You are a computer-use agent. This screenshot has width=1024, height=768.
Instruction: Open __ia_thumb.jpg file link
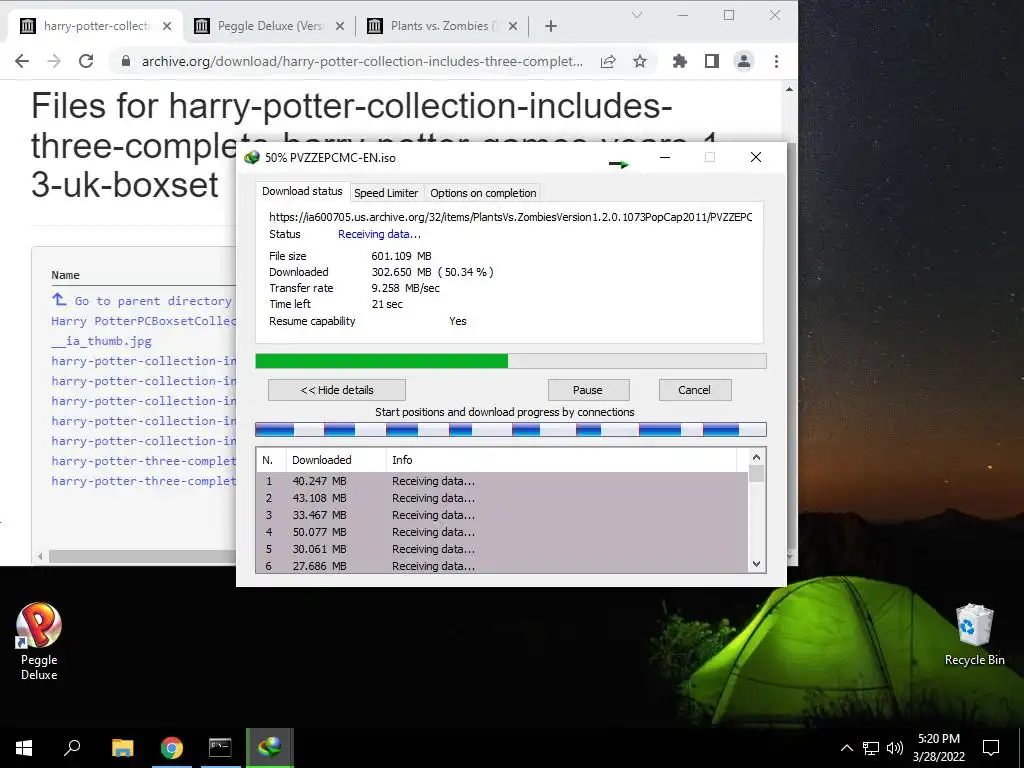point(101,341)
